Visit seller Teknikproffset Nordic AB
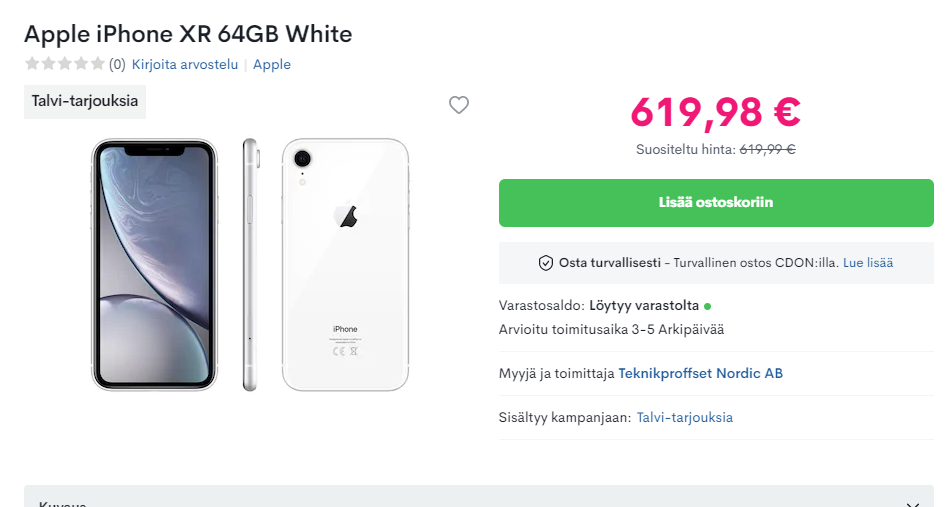The height and width of the screenshot is (507, 951). [x=701, y=373]
